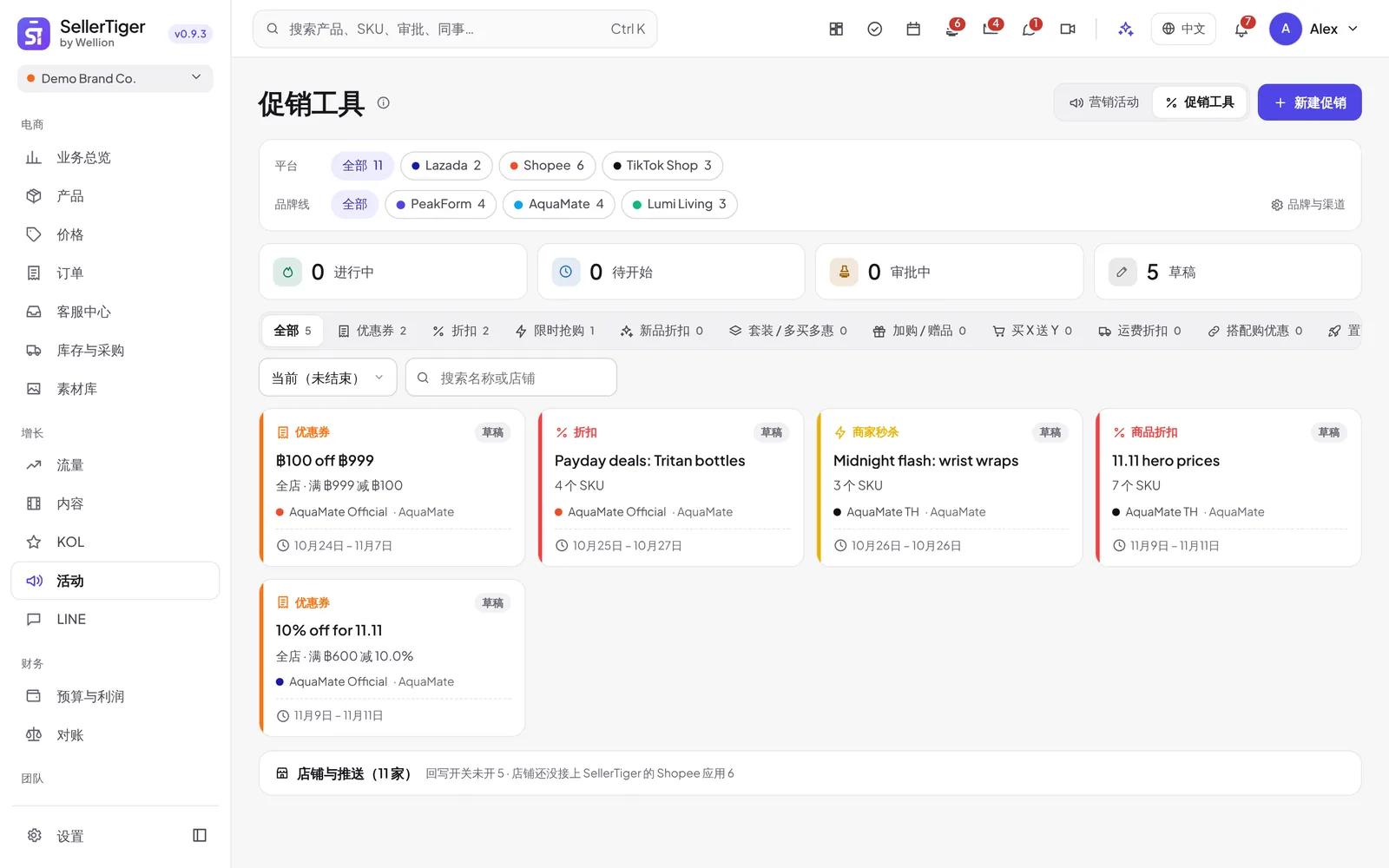Open 产品 in the sidebar
Image resolution: width=1389 pixels, height=868 pixels.
tap(115, 196)
